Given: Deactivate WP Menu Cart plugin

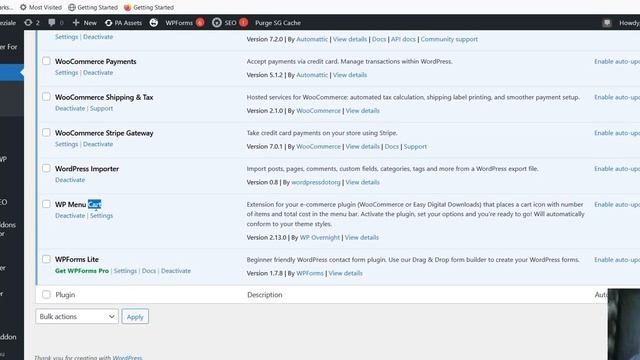Looking at the screenshot, I should pyautogui.click(x=70, y=216).
